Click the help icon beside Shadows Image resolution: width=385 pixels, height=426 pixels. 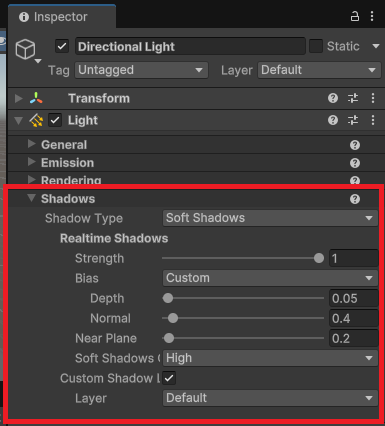[x=355, y=199]
